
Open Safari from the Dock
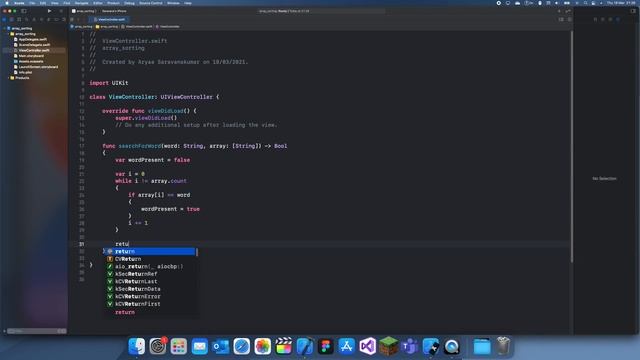pos(242,347)
